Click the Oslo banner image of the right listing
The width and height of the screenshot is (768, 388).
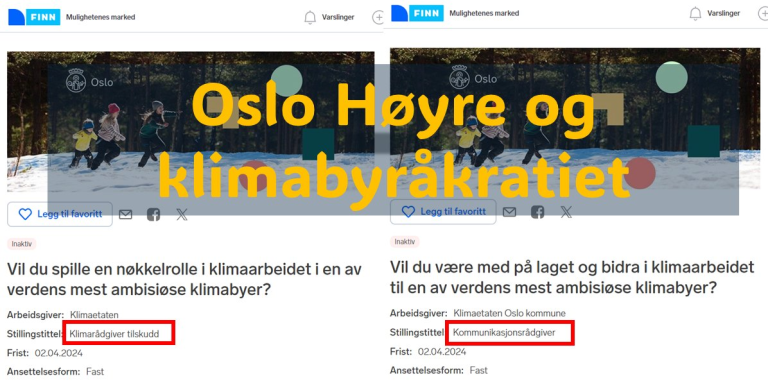[575, 119]
